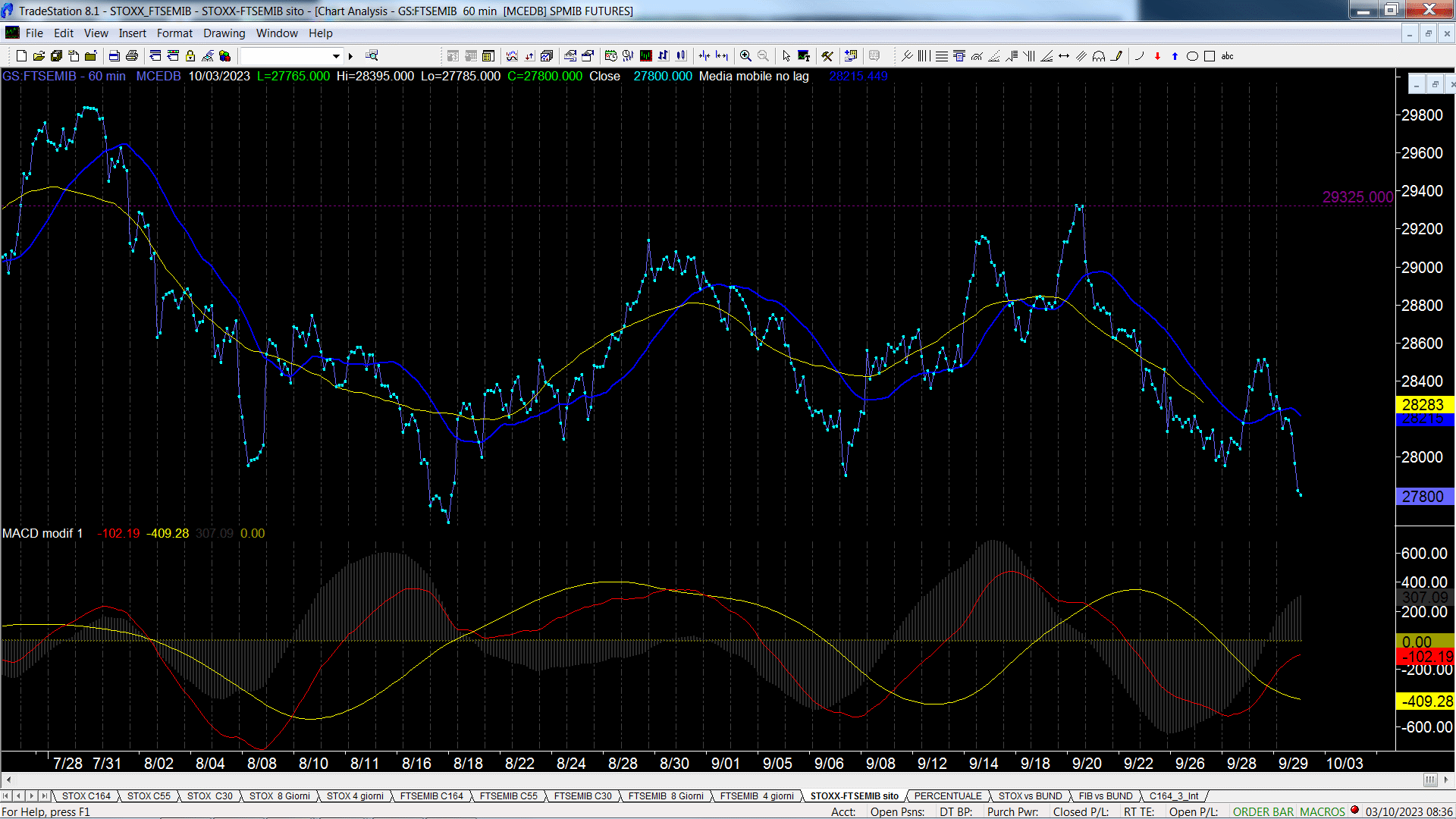Click the hammer and wrench tools icon
The image size is (1456, 819).
point(827,56)
